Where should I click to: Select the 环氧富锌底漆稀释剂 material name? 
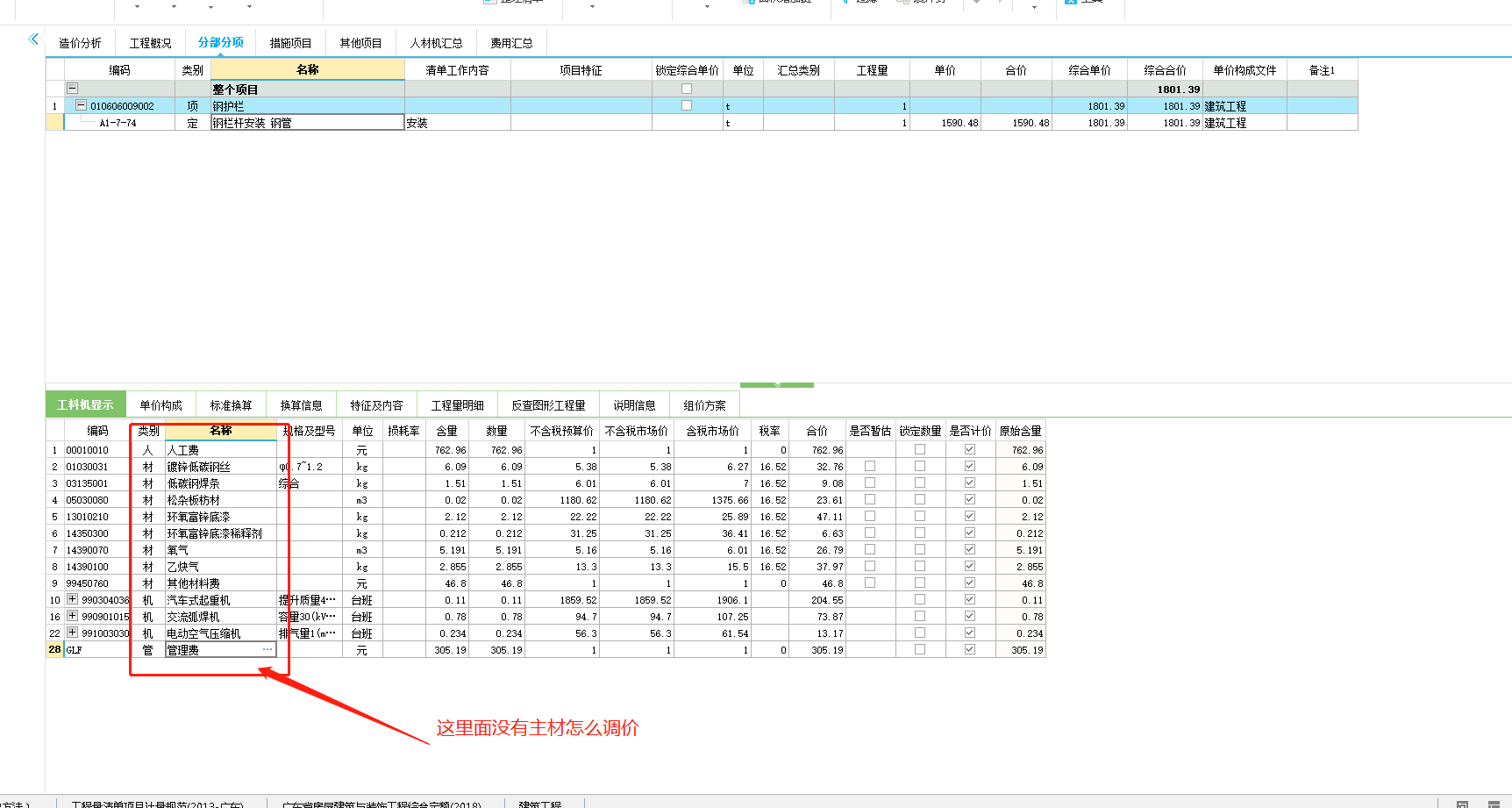tap(214, 533)
